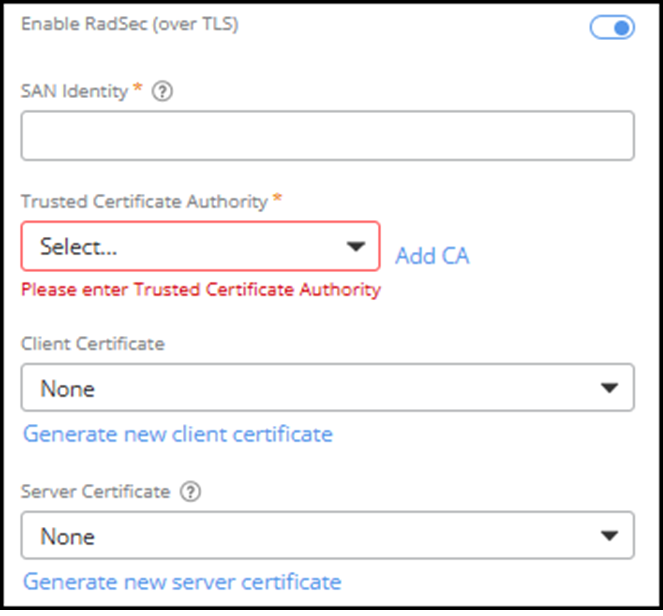Image resolution: width=663 pixels, height=616 pixels.
Task: Click the SAN Identity text input field
Action: 327,136
